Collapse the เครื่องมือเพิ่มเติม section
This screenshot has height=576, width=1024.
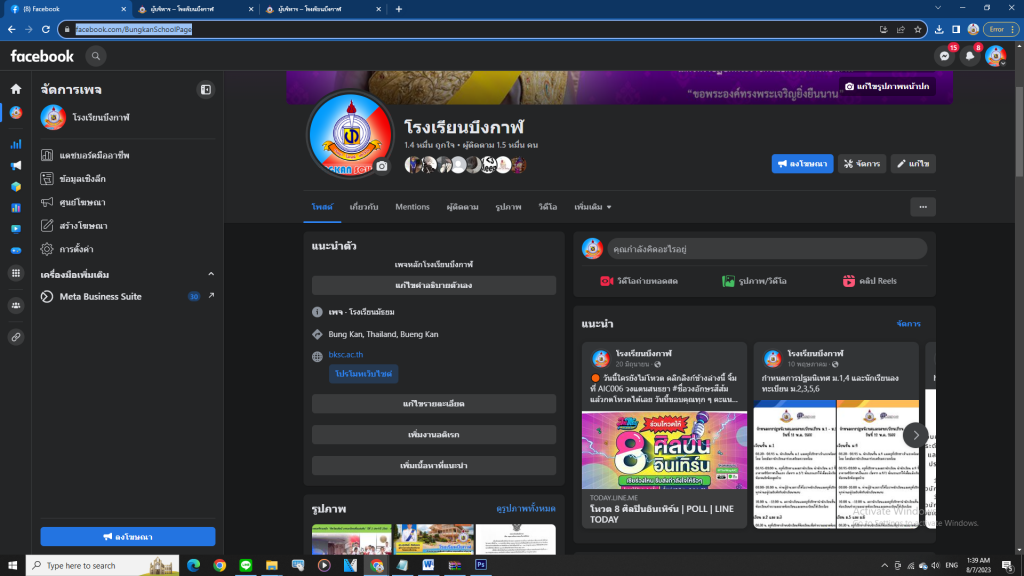[x=211, y=274]
